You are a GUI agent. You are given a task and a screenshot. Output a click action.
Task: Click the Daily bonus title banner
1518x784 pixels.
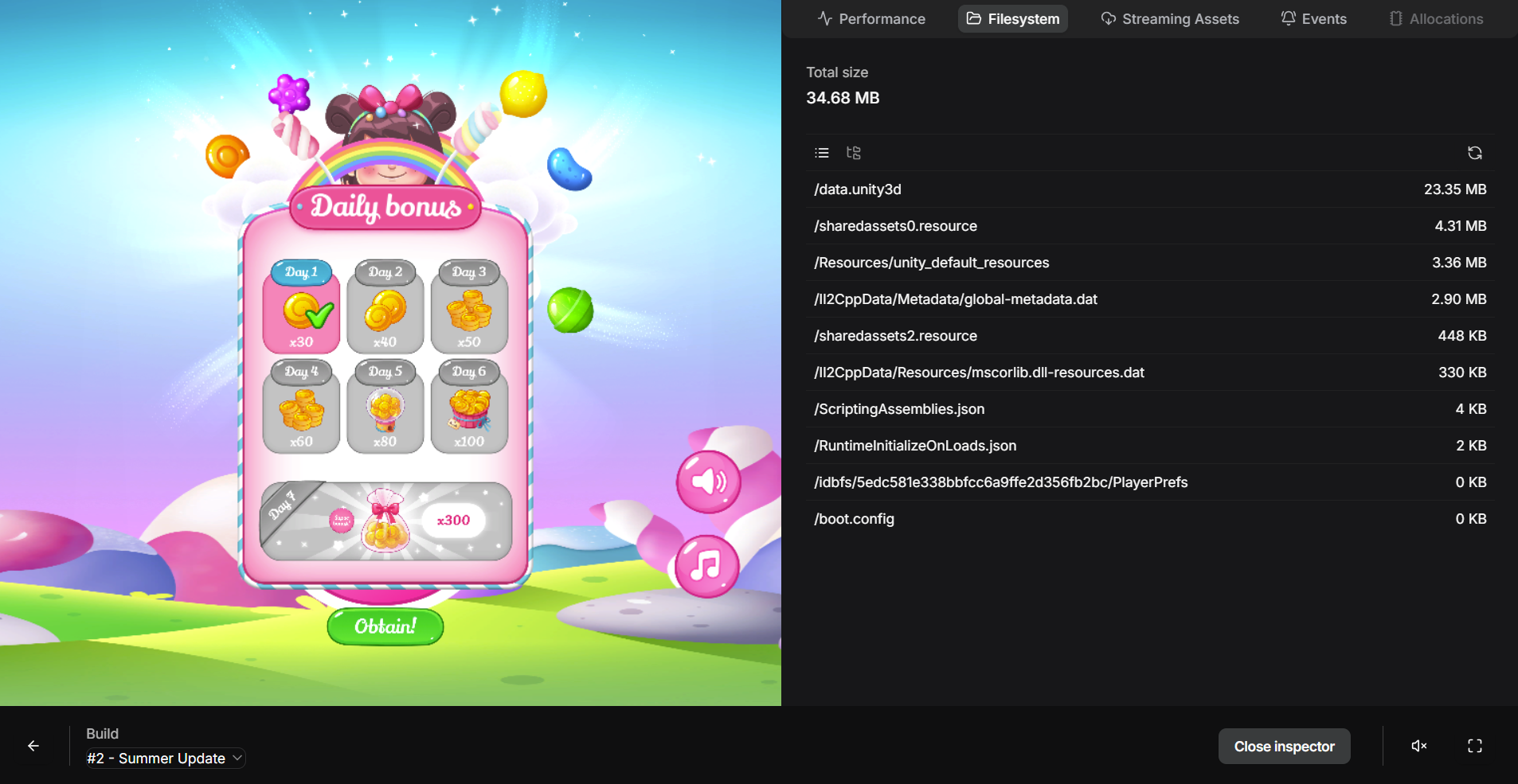pyautogui.click(x=385, y=207)
